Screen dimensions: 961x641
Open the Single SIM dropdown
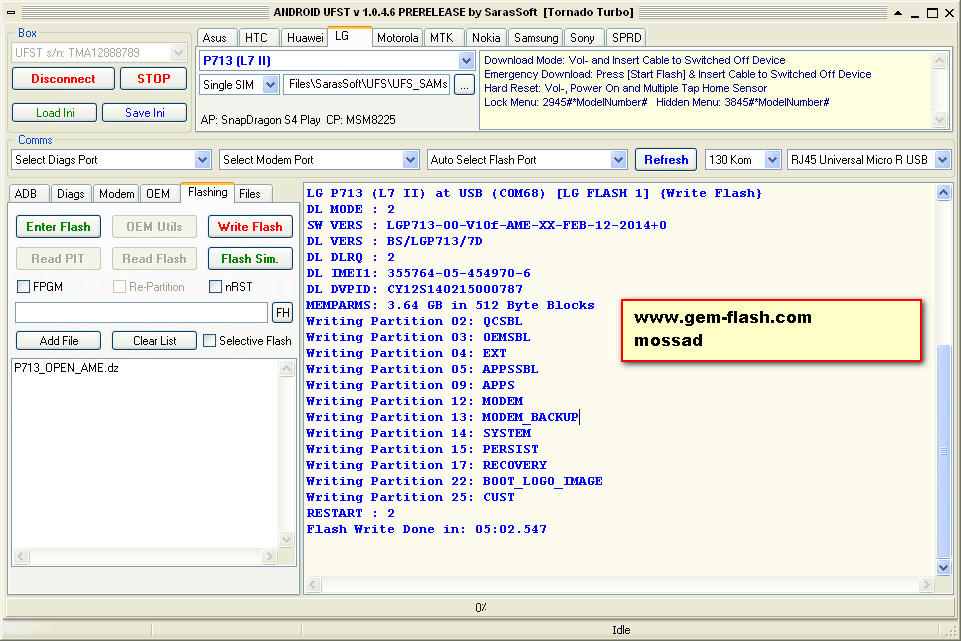pos(270,85)
